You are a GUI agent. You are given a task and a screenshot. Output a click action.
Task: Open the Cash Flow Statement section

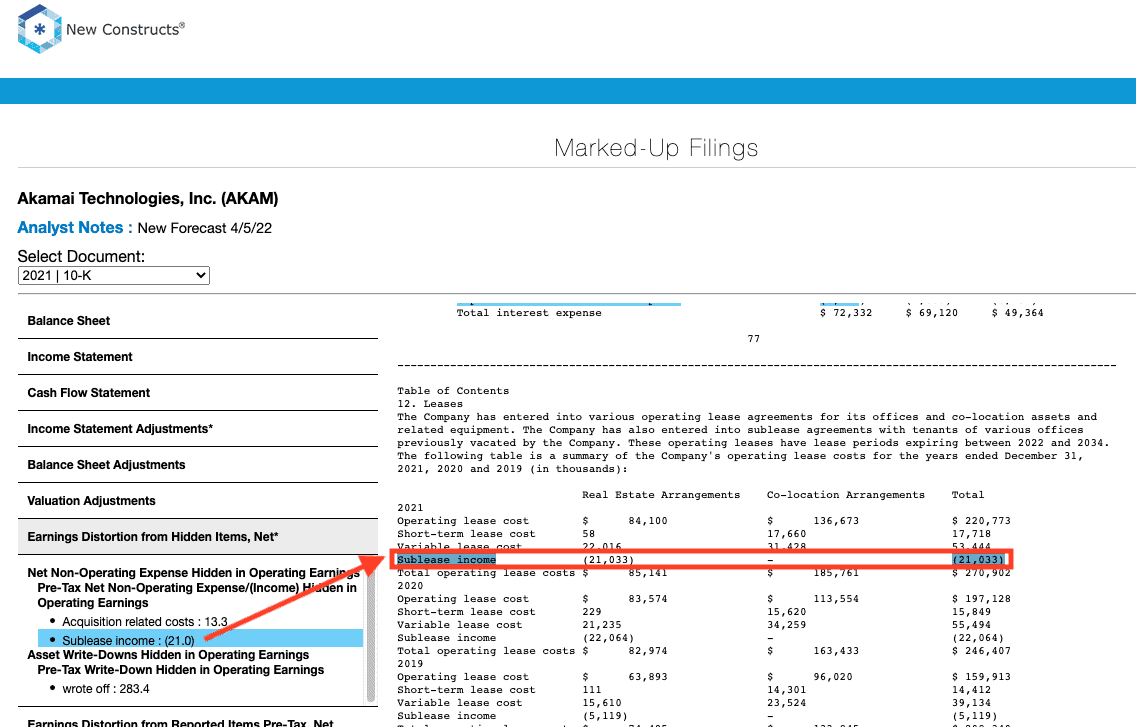(198, 393)
